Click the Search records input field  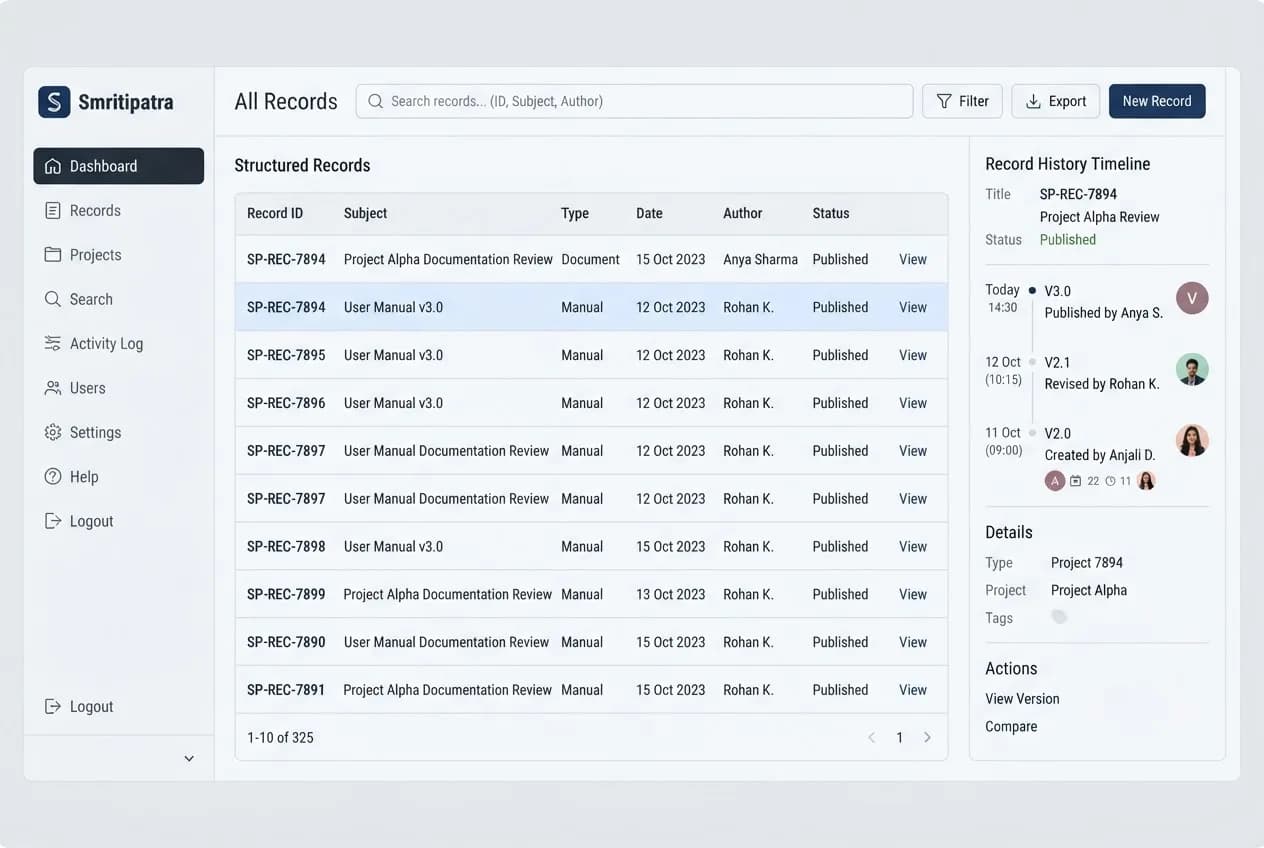coord(634,101)
